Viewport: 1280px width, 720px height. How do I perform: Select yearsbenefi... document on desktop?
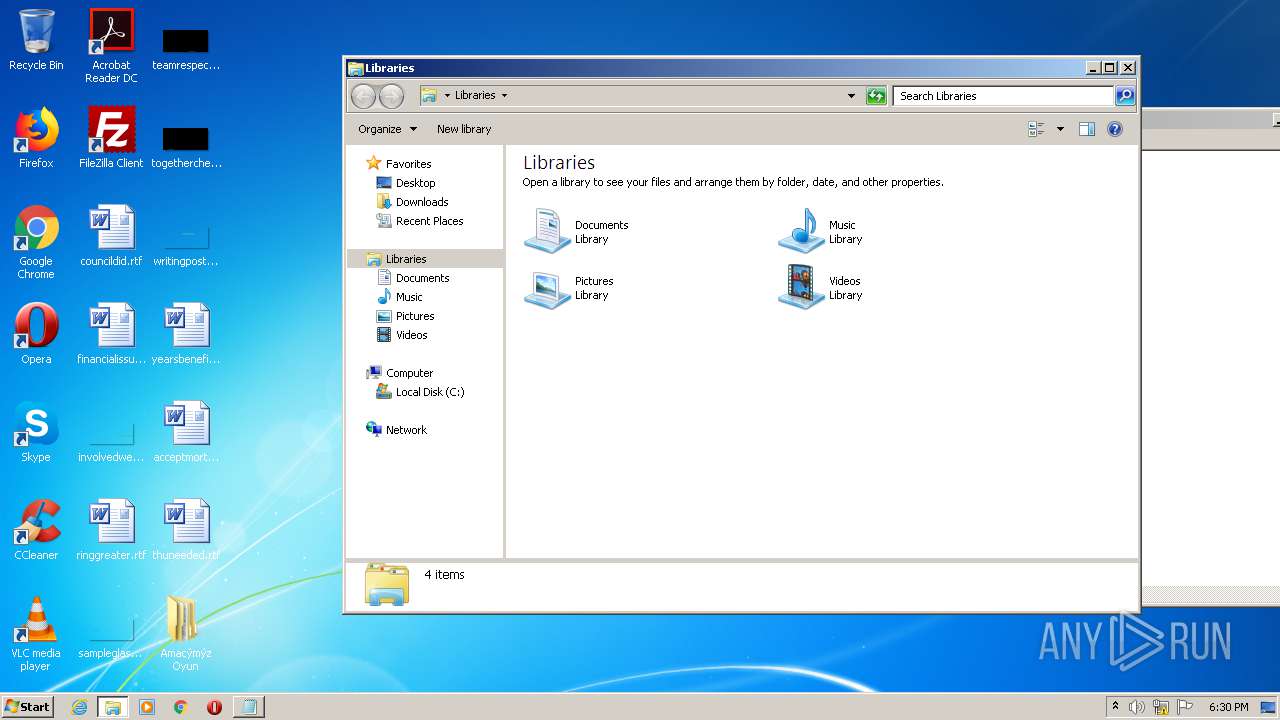185,334
